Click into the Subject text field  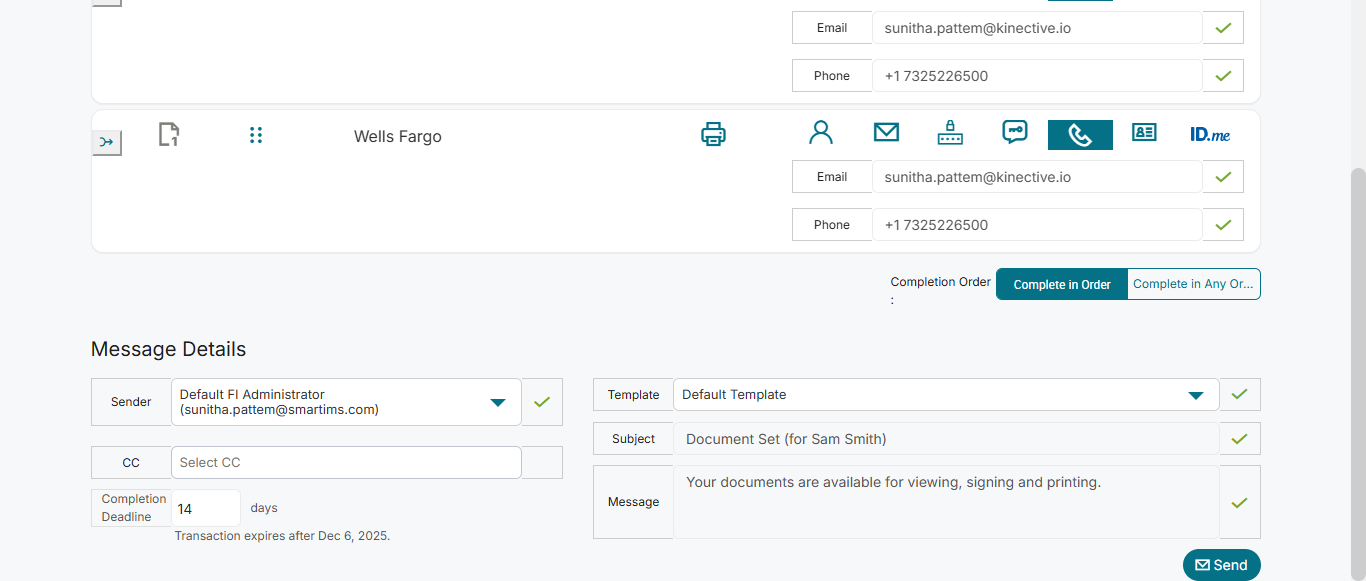click(x=945, y=439)
